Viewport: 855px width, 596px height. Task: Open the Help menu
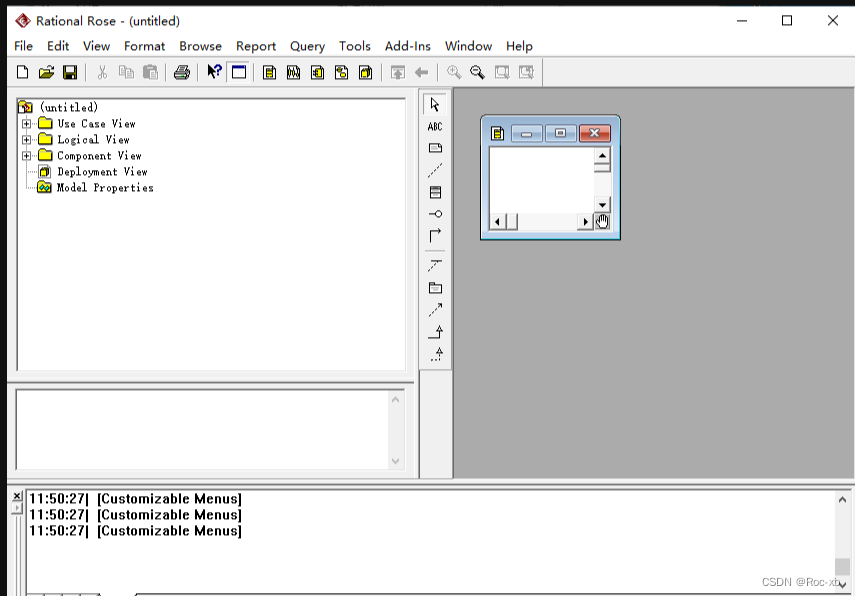click(519, 46)
